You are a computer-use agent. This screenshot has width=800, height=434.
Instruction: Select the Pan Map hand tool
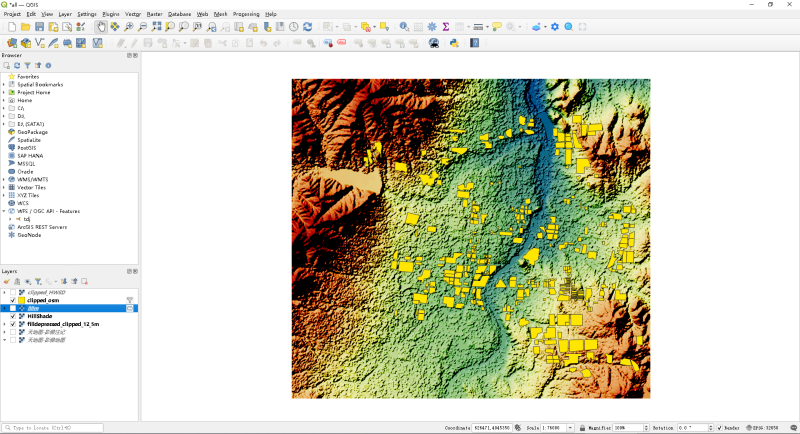(101, 27)
